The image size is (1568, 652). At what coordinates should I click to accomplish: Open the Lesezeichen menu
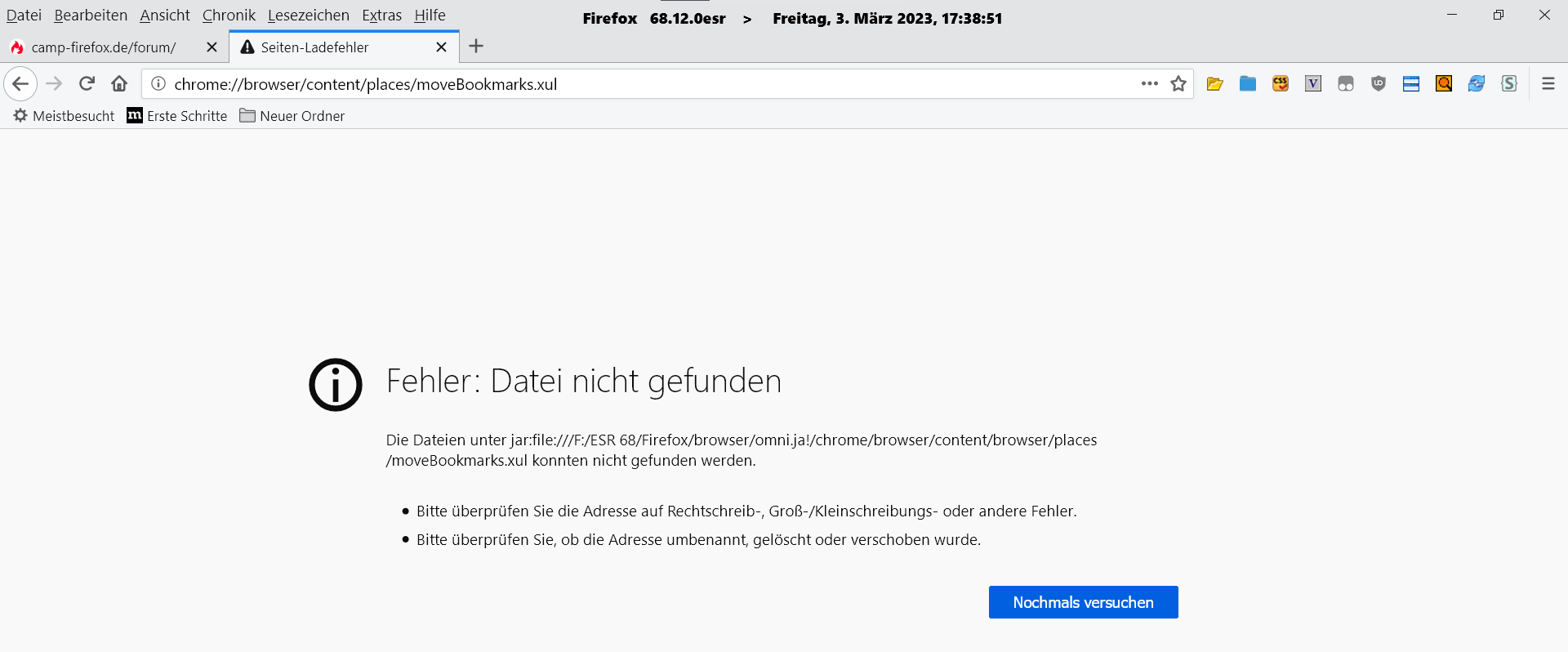[308, 16]
